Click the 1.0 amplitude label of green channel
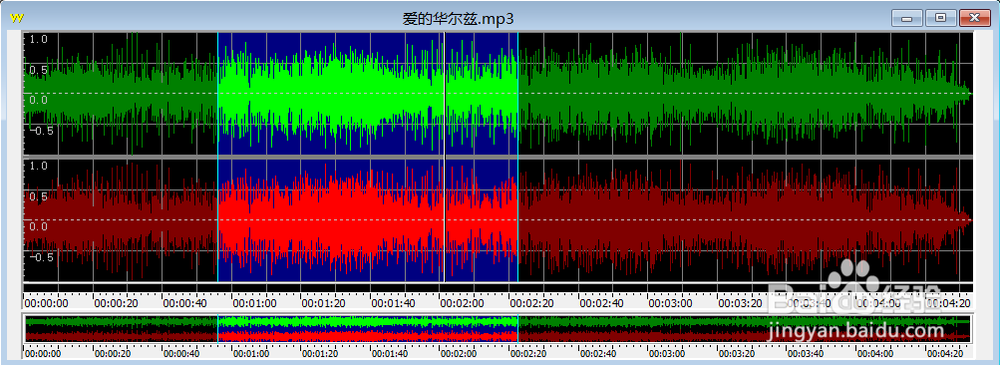This screenshot has width=1000, height=365. click(x=40, y=39)
